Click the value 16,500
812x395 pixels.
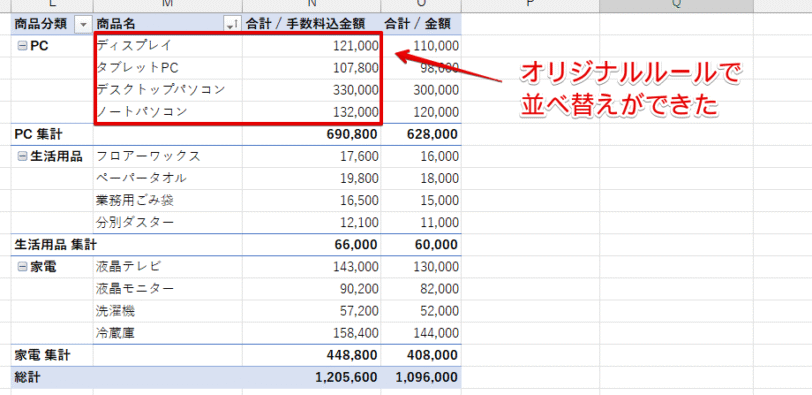click(x=359, y=201)
